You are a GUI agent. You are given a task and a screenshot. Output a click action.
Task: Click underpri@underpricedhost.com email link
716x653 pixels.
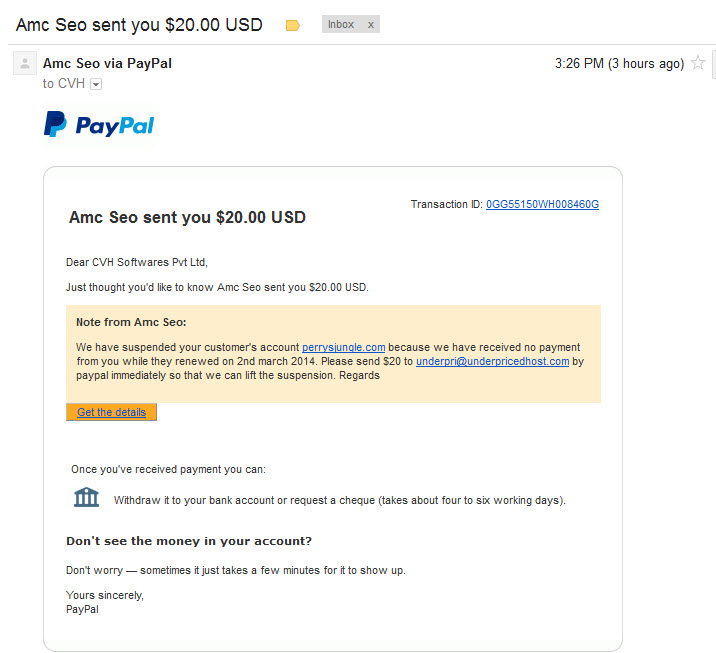(492, 361)
